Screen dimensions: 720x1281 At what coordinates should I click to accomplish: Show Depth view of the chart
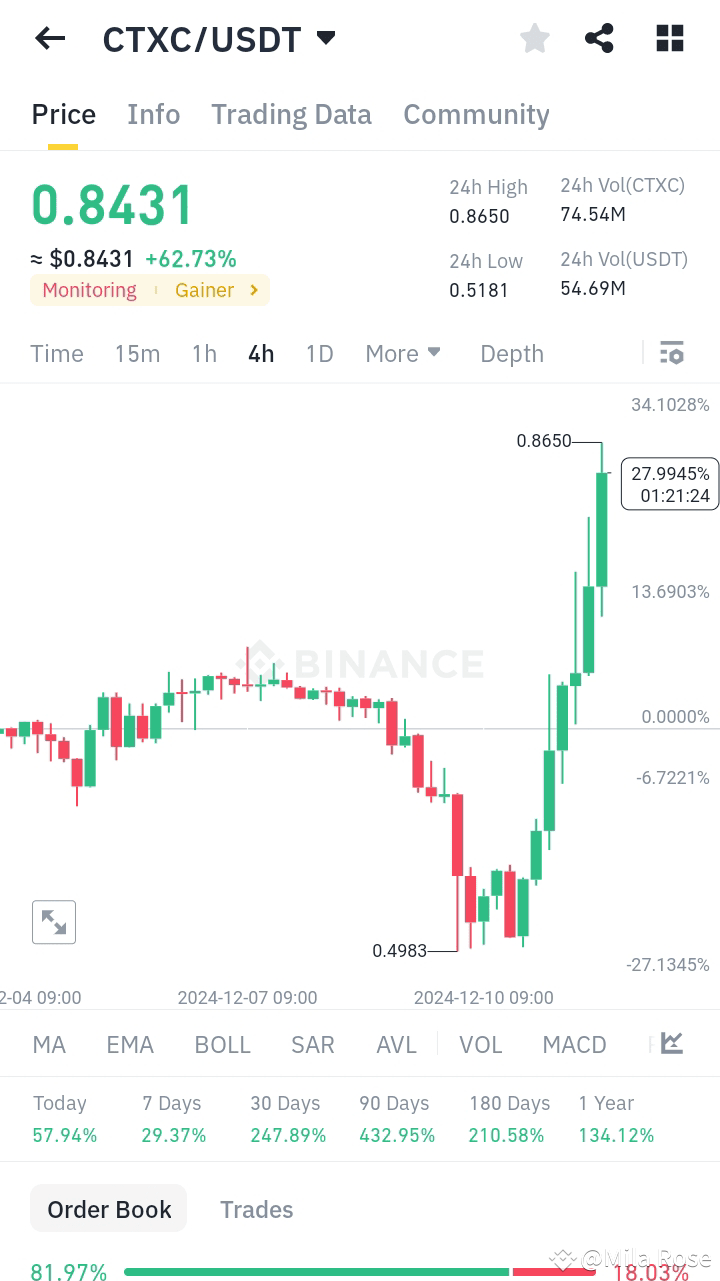click(511, 353)
